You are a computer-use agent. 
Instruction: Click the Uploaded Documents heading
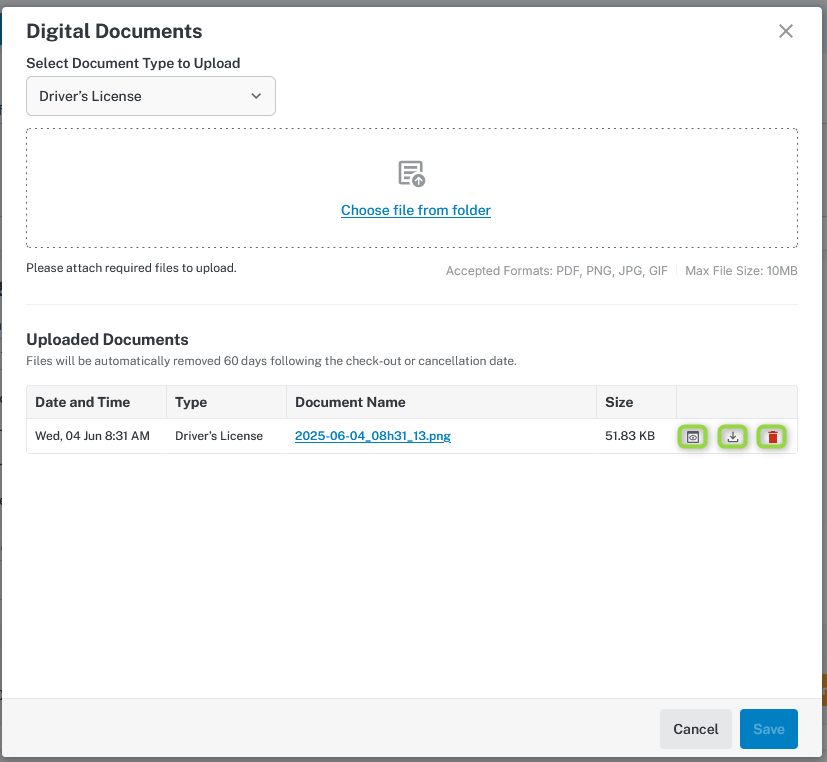click(x=107, y=340)
